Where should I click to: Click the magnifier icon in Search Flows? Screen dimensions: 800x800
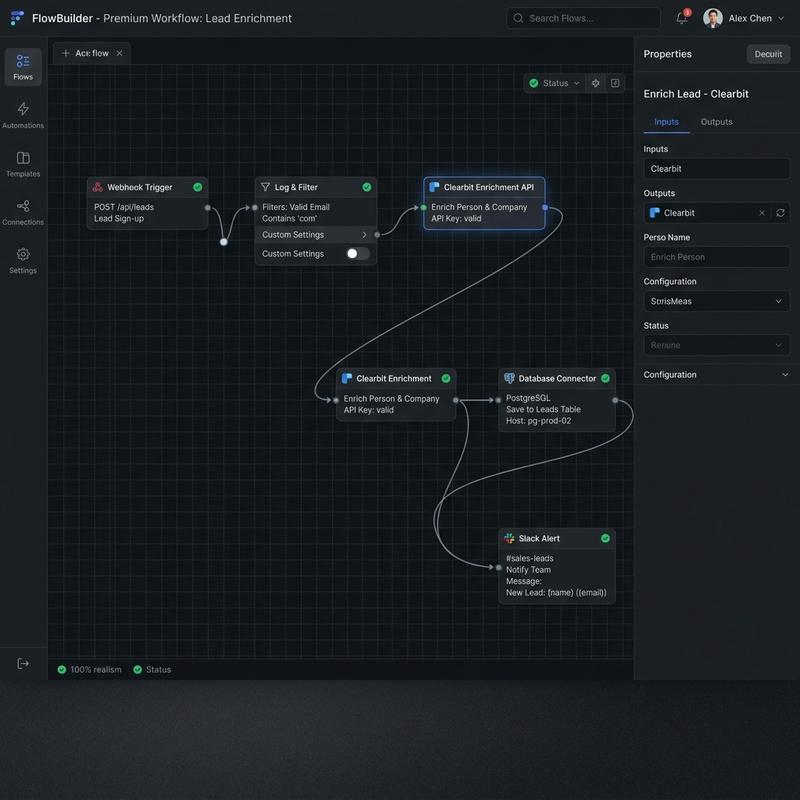point(518,18)
